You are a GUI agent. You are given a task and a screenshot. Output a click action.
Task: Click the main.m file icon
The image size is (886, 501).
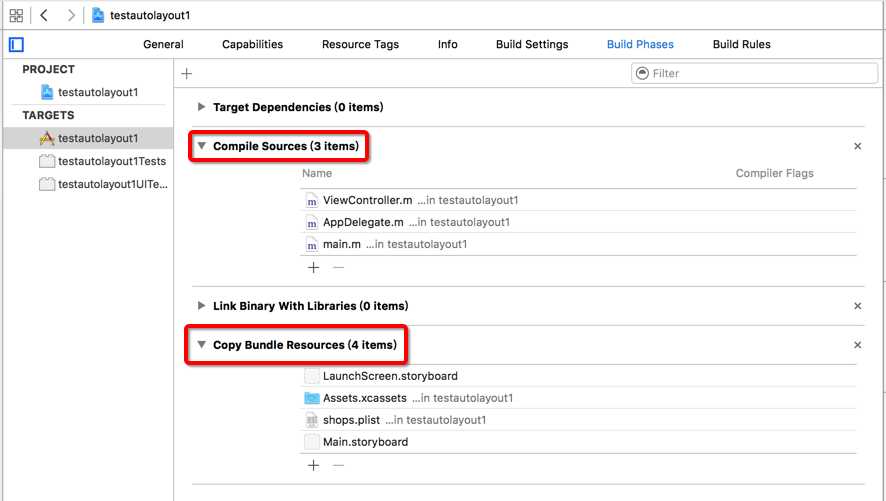[x=311, y=245]
